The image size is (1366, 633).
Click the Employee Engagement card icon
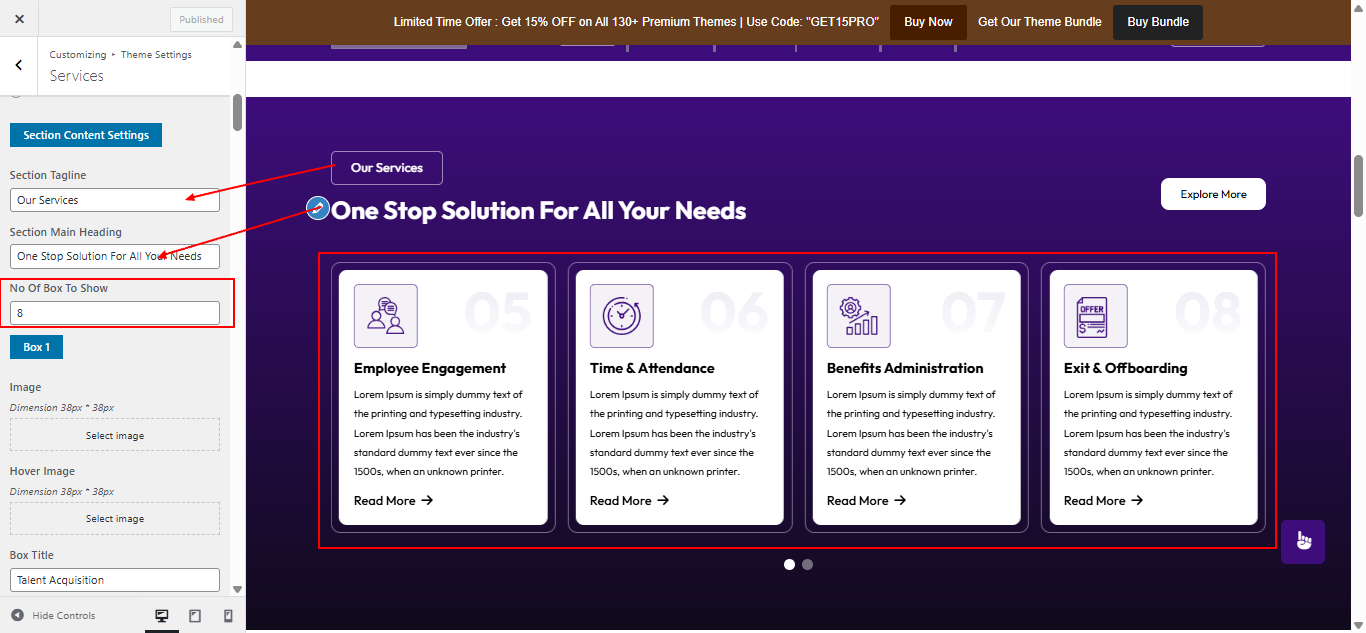(x=385, y=315)
